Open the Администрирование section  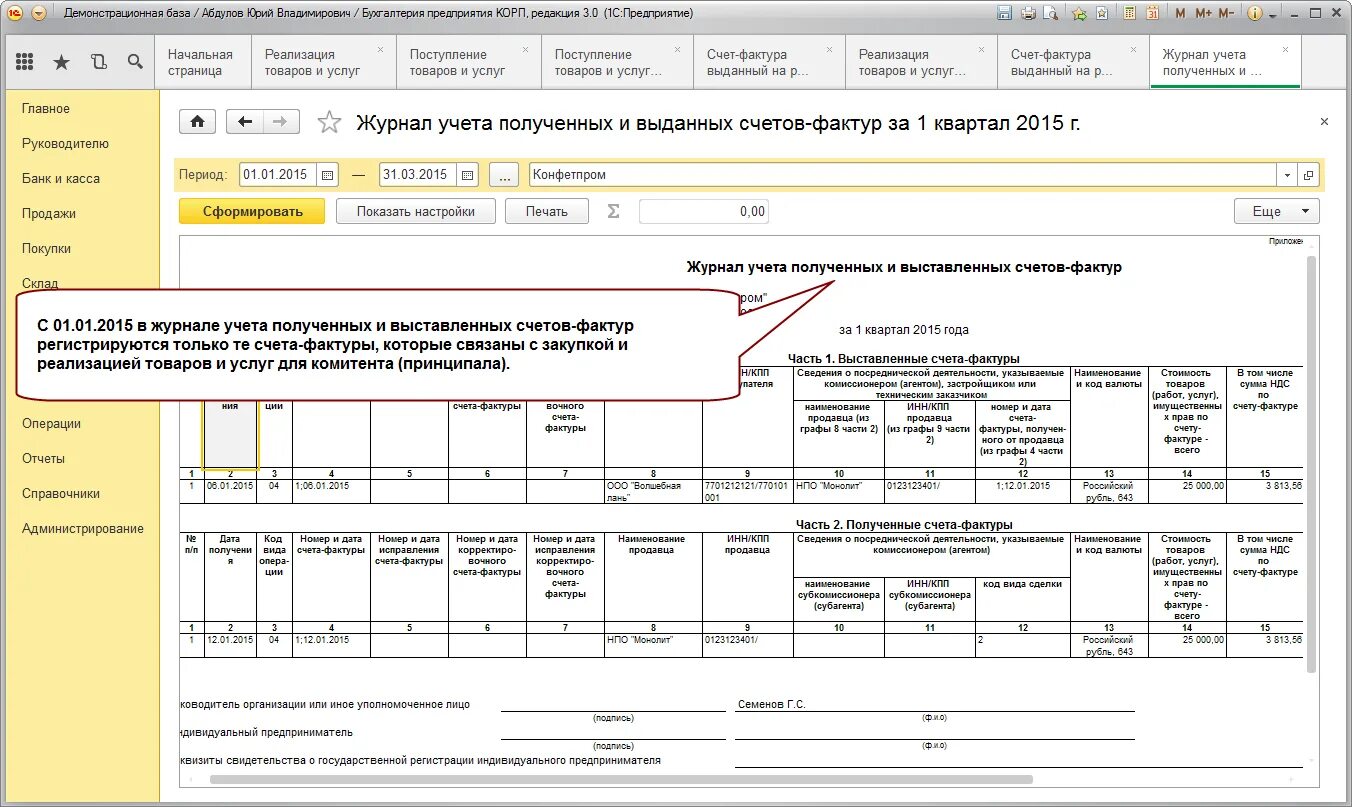[83, 528]
